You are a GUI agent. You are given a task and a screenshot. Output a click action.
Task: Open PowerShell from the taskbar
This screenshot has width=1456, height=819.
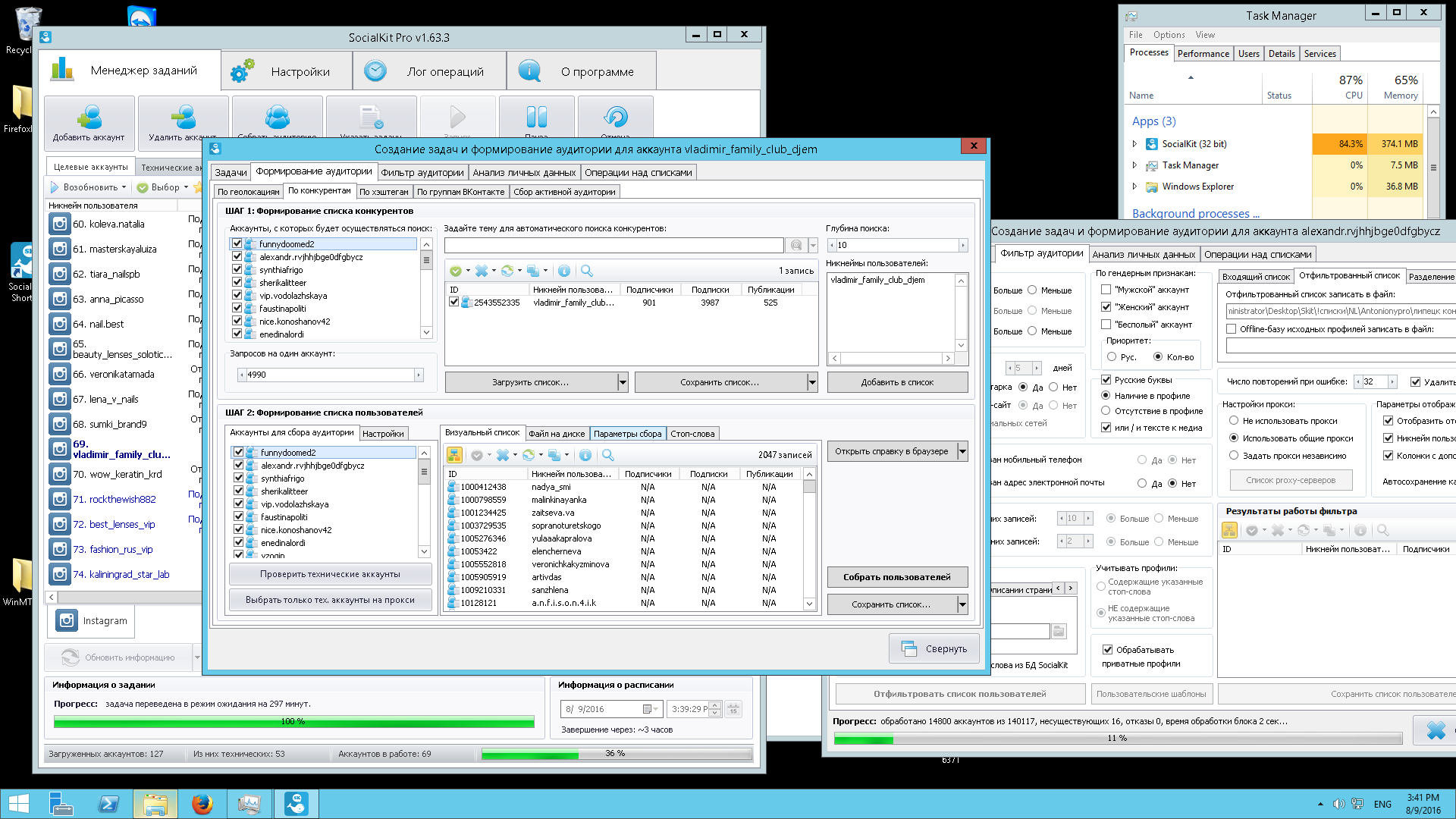coord(108,804)
